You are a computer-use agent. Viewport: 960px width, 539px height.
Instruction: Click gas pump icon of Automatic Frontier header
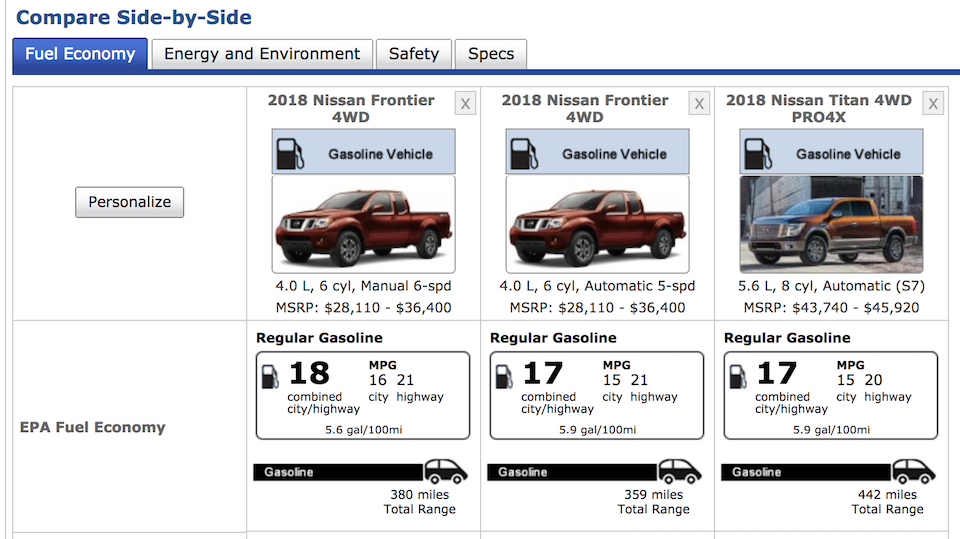pos(524,154)
